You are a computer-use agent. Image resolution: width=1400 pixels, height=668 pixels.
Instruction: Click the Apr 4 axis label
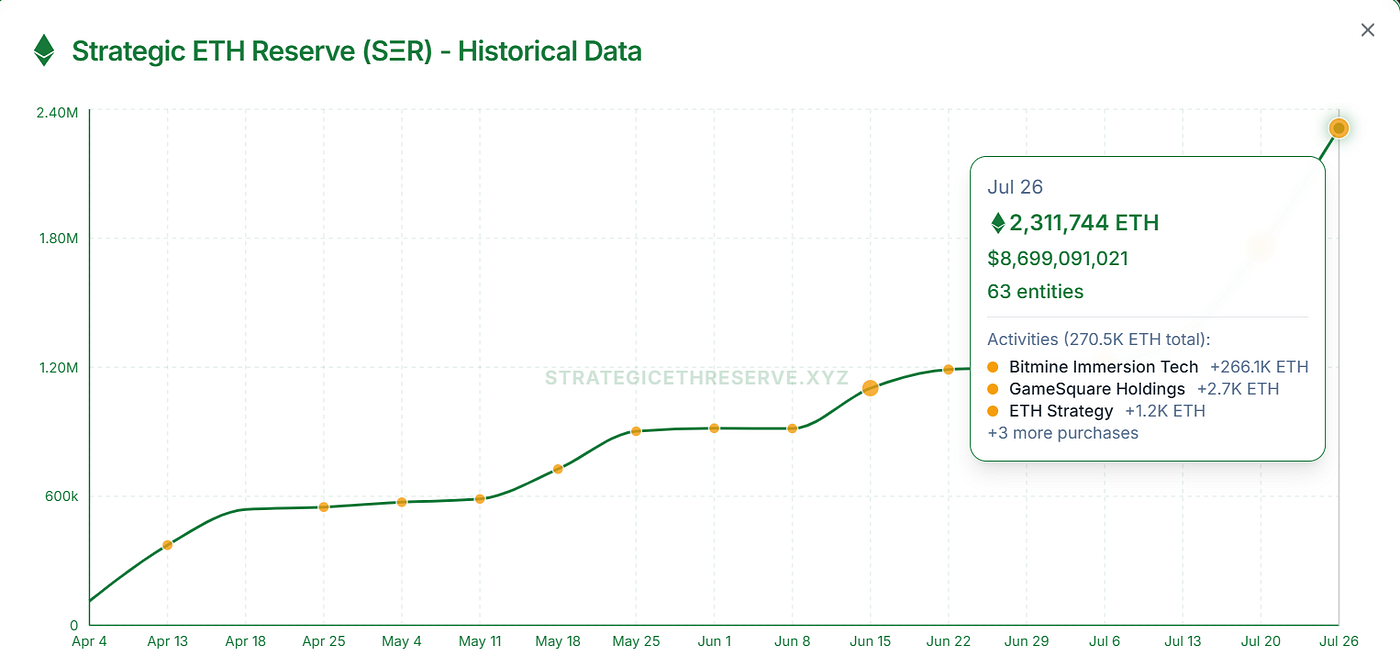[90, 641]
